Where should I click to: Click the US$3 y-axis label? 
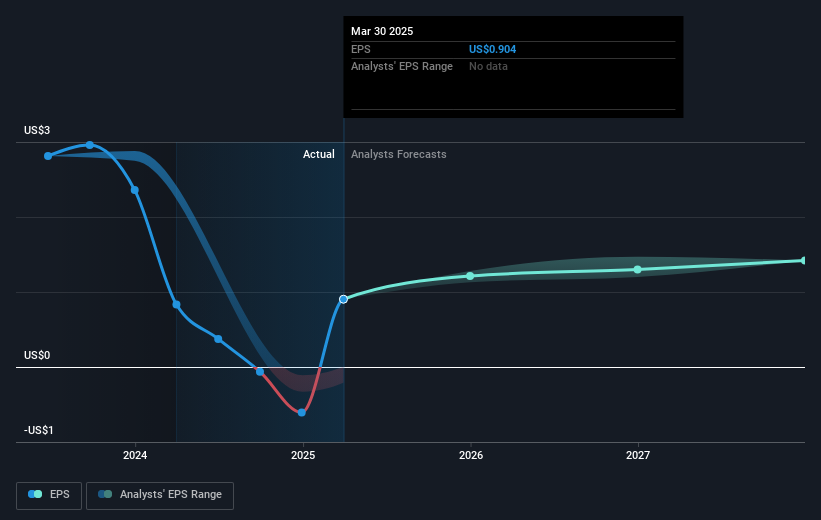37,130
